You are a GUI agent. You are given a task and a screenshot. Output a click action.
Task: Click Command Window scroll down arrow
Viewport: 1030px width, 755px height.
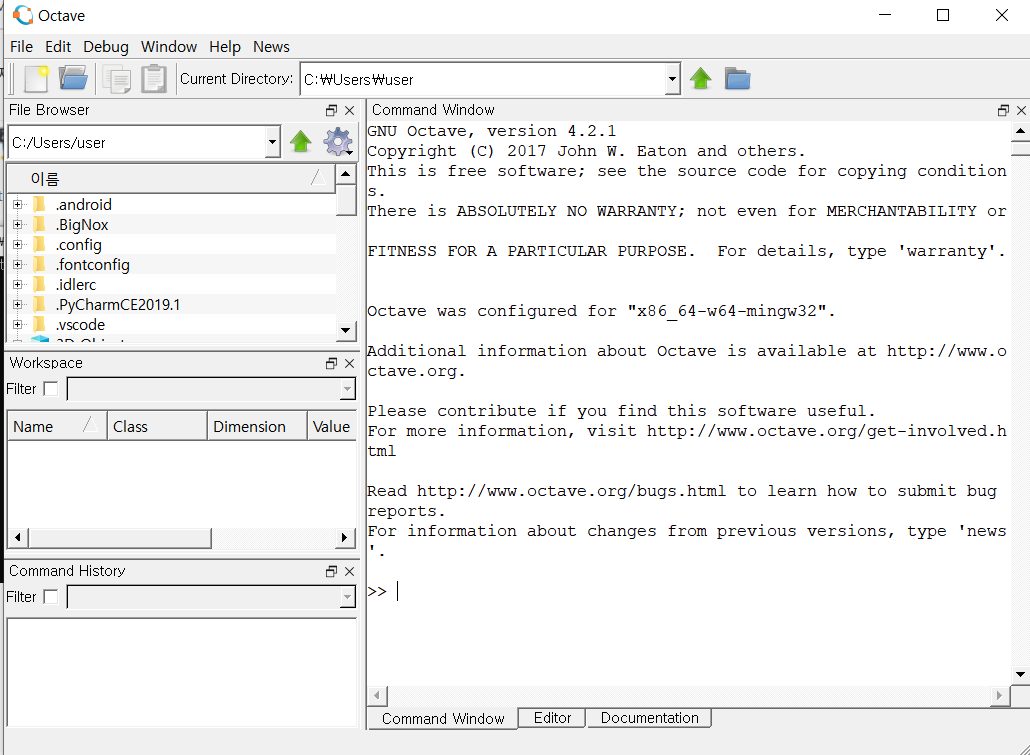click(x=1020, y=674)
